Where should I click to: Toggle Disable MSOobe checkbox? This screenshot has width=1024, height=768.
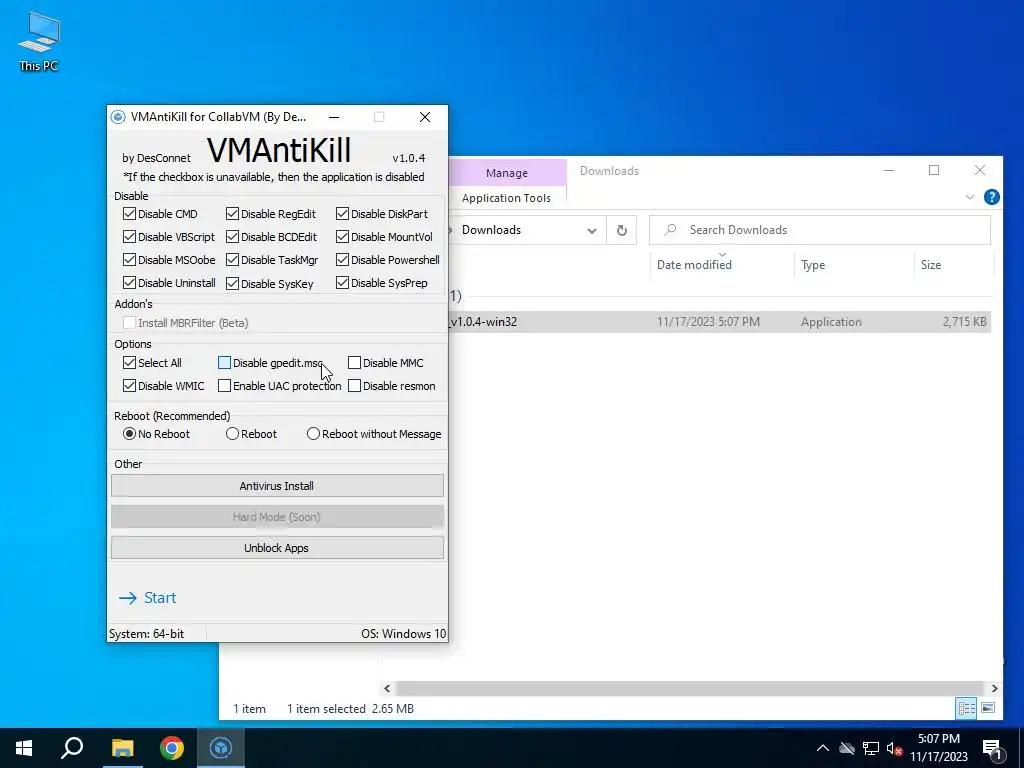[x=129, y=259]
